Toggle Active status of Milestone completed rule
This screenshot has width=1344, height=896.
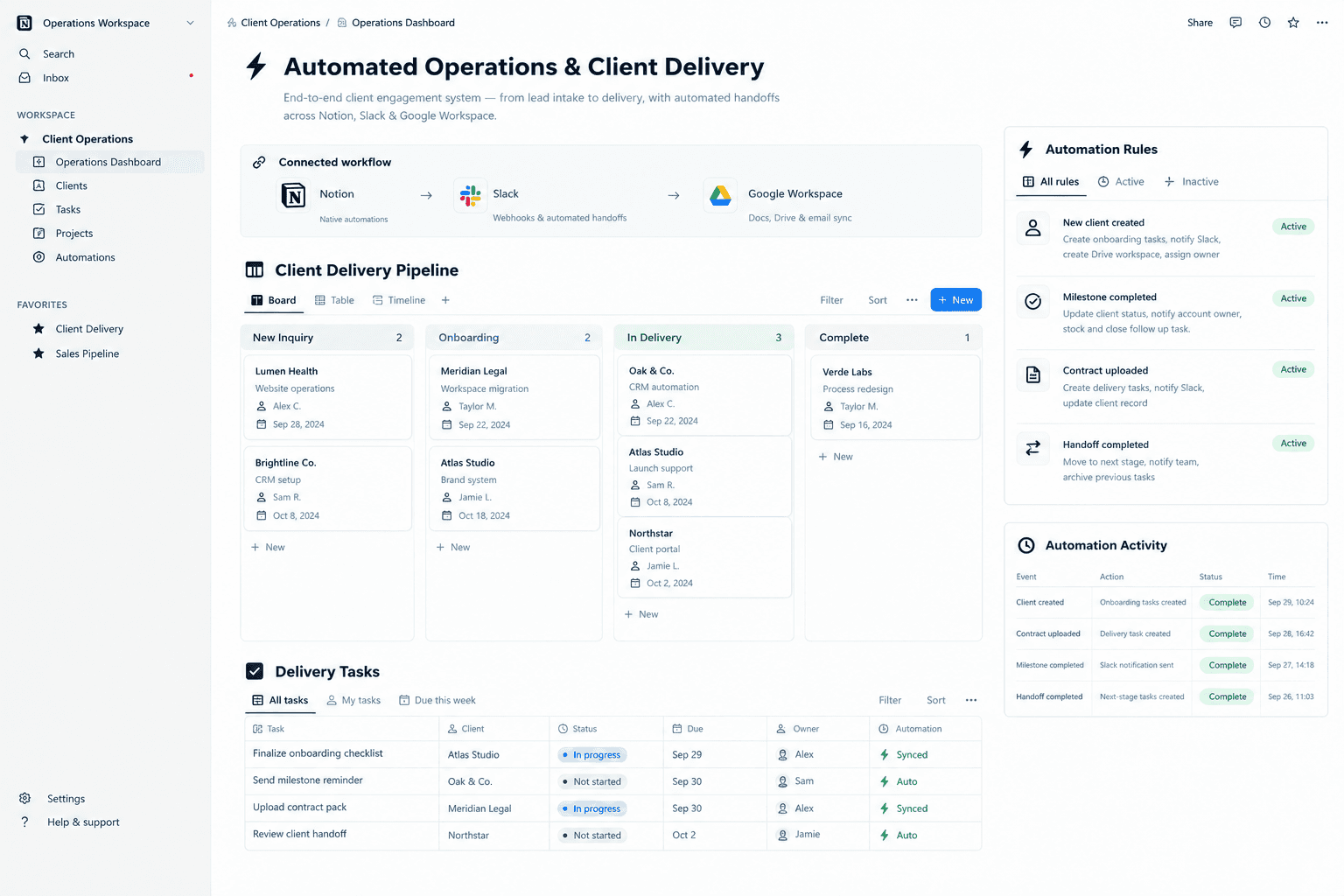click(1293, 298)
